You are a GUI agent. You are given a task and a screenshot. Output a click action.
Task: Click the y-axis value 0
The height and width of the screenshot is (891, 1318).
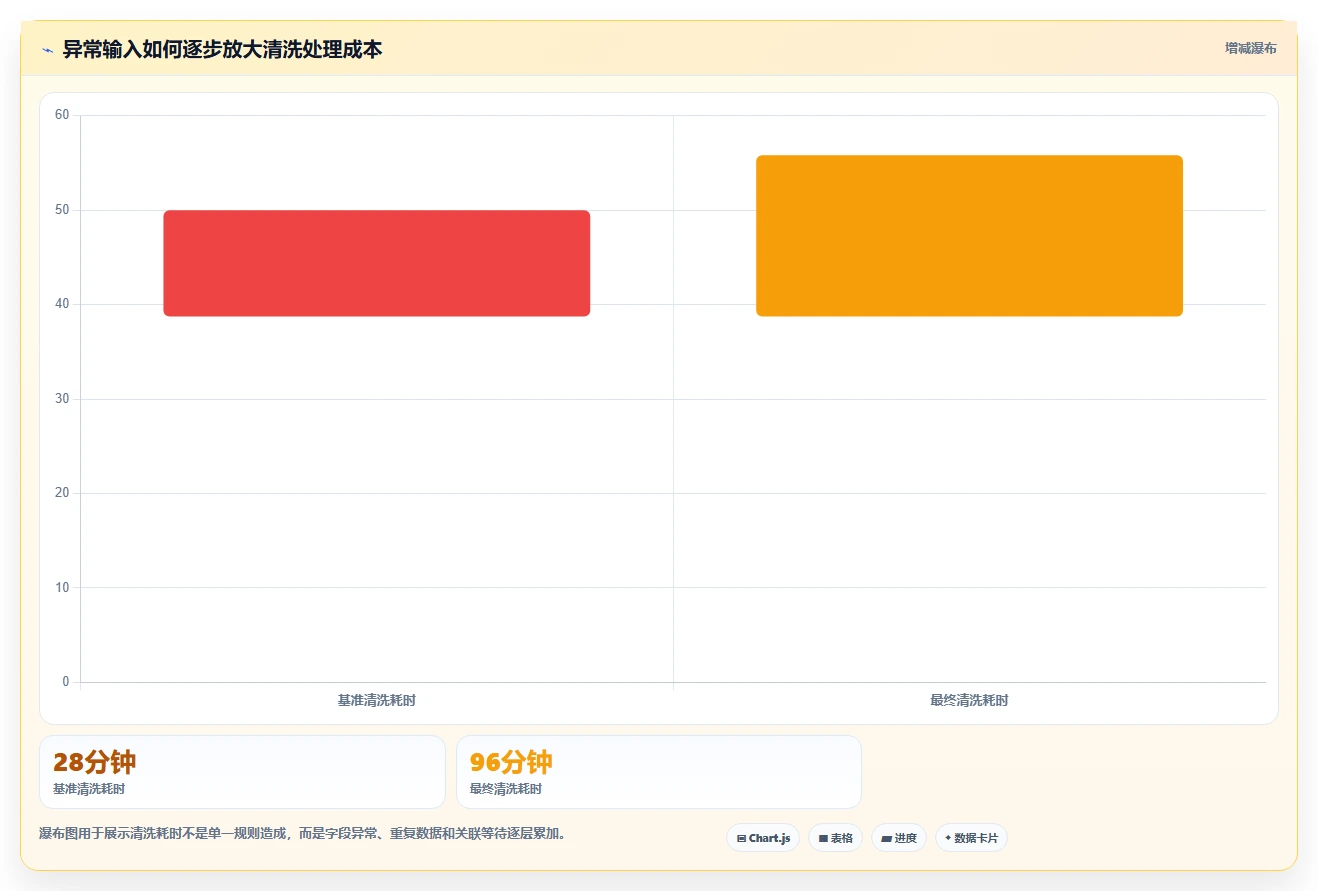[x=66, y=682]
